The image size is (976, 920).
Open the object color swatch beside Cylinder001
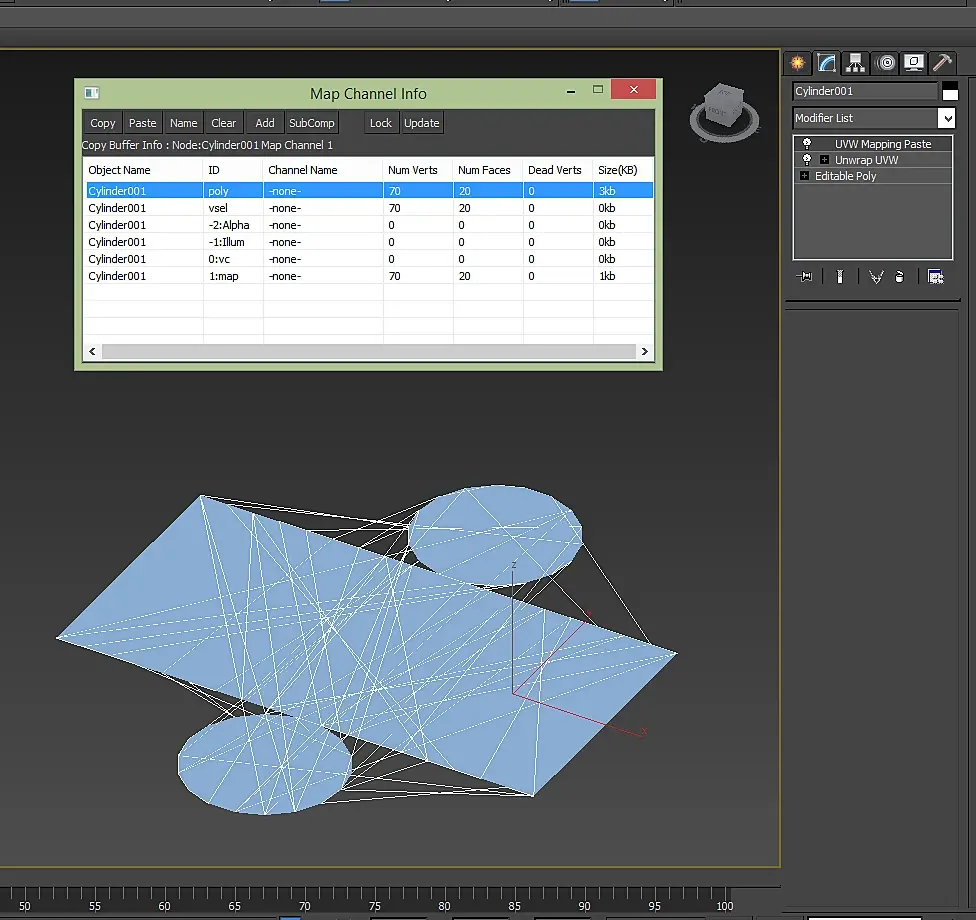click(950, 91)
